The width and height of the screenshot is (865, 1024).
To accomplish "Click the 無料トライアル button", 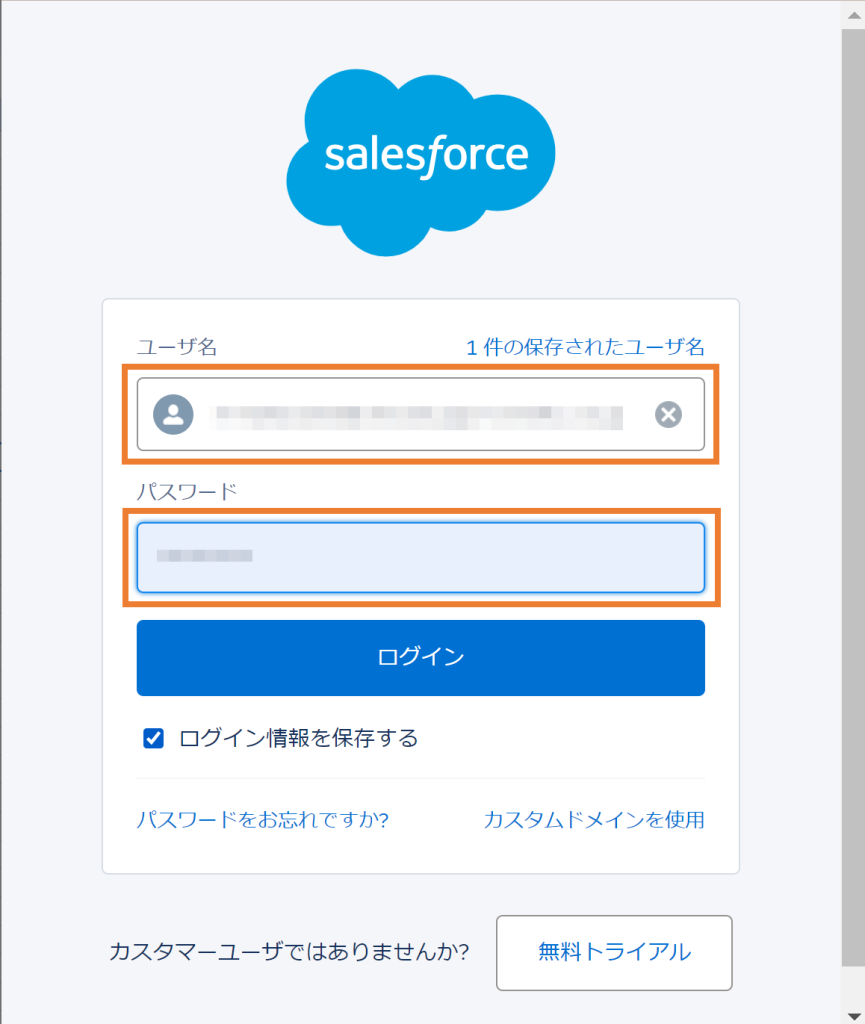I will (x=614, y=952).
